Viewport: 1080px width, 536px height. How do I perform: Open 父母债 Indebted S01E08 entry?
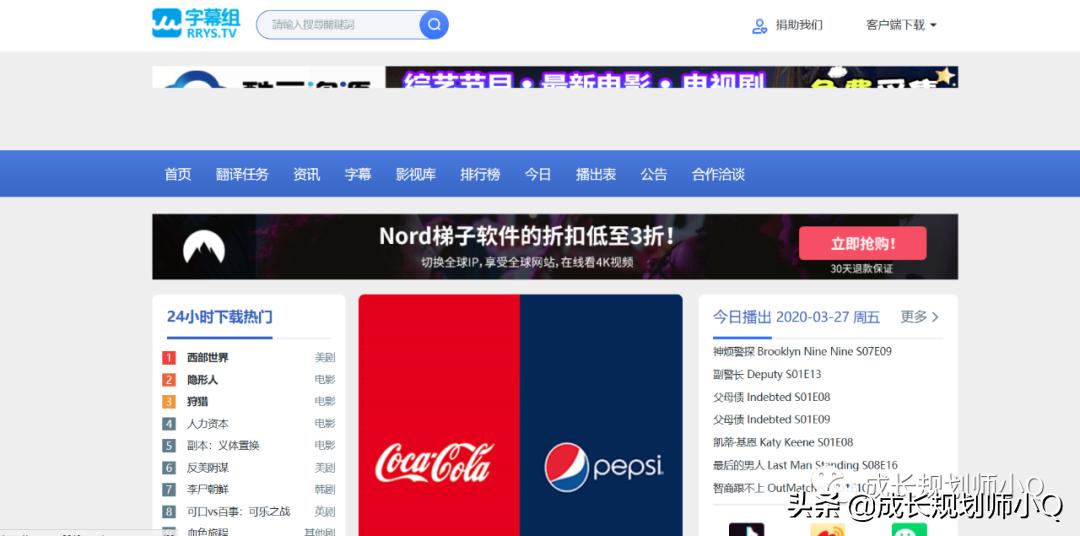tap(771, 397)
